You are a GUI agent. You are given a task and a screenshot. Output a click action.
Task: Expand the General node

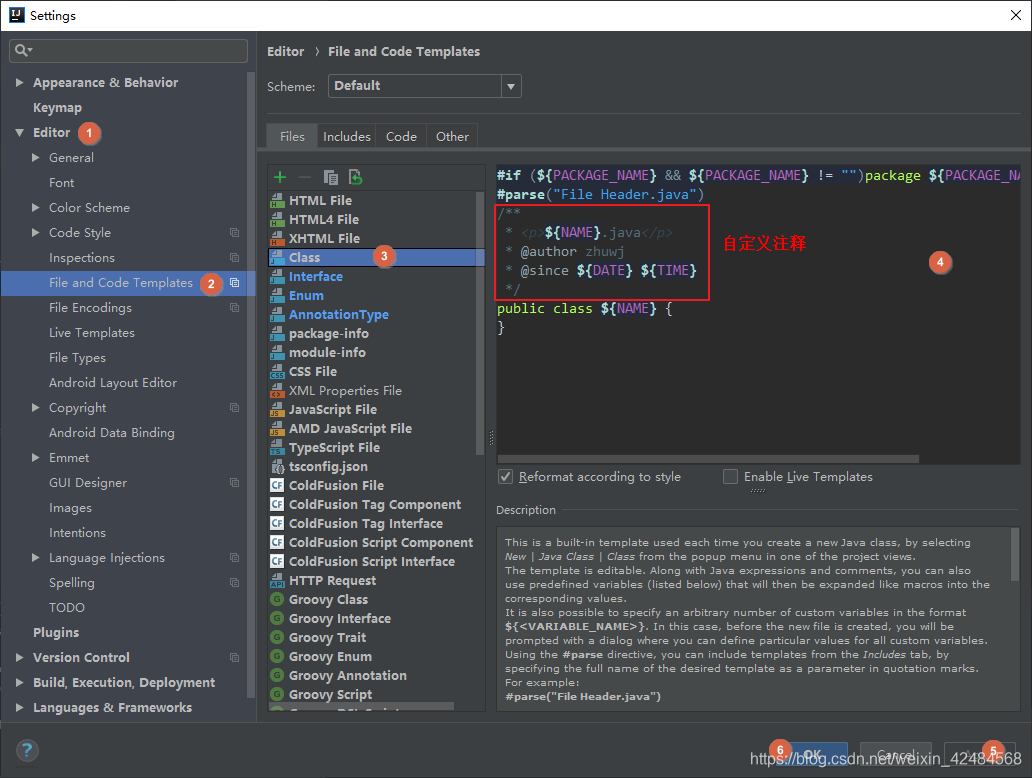(36, 157)
